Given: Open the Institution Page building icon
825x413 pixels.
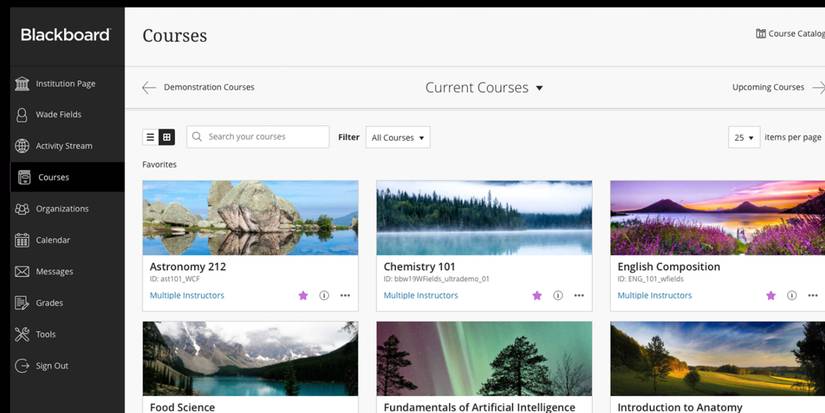Looking at the screenshot, I should [22, 84].
